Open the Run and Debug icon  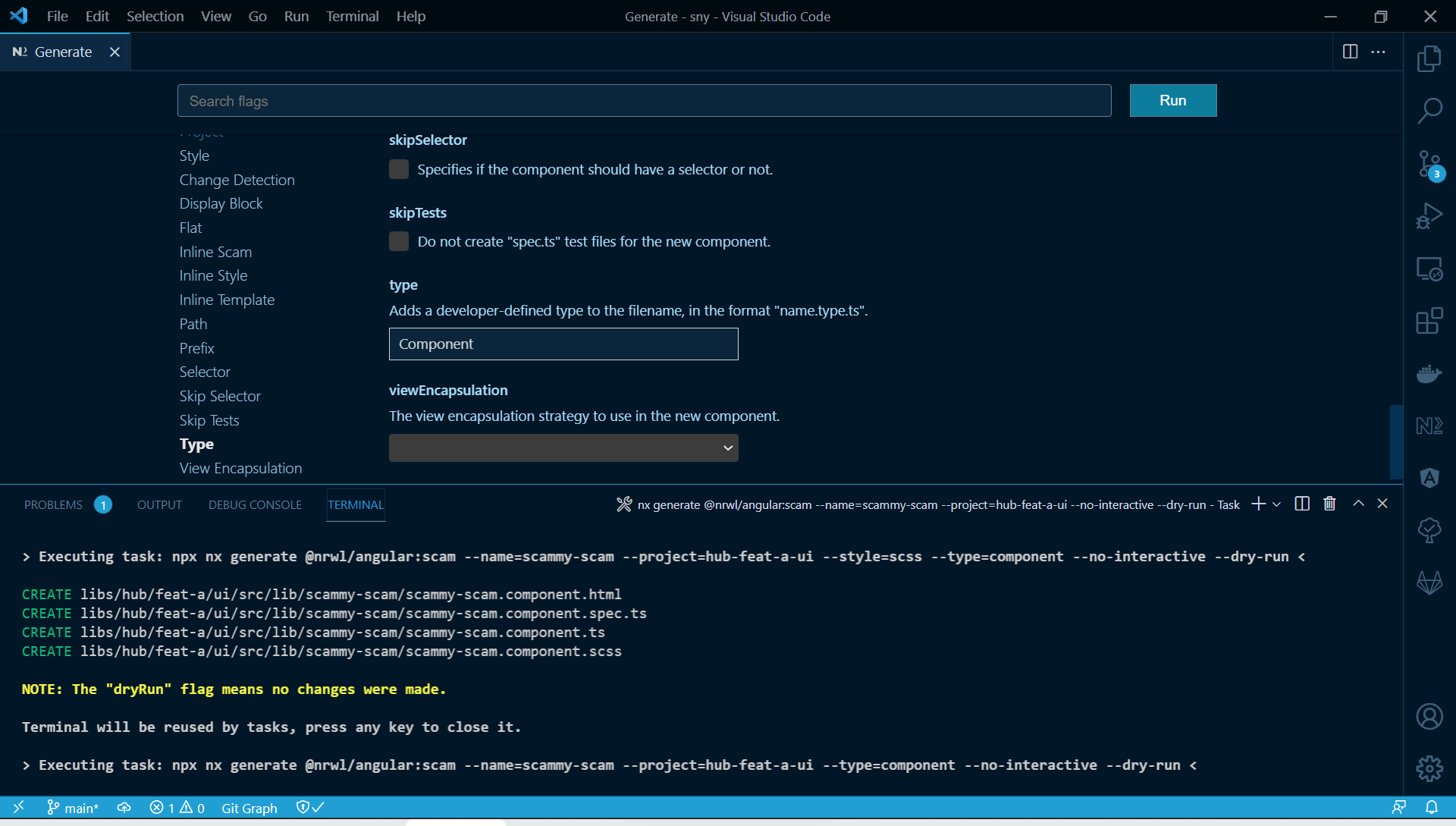click(1429, 216)
